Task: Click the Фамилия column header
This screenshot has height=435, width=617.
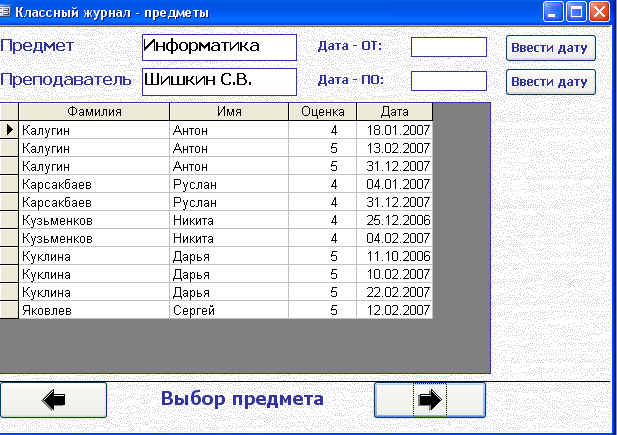Action: (94, 112)
